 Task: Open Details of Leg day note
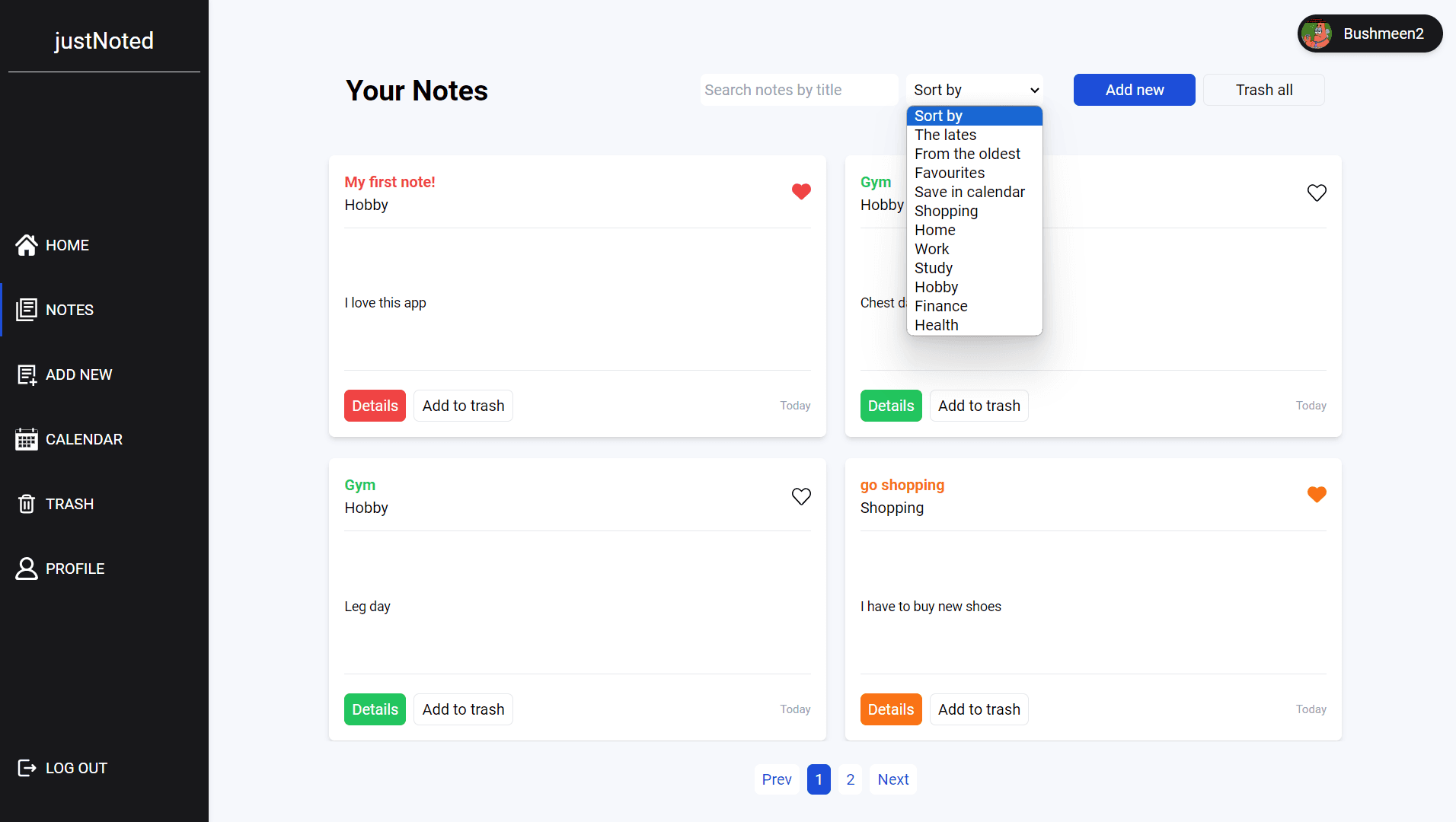click(x=375, y=709)
